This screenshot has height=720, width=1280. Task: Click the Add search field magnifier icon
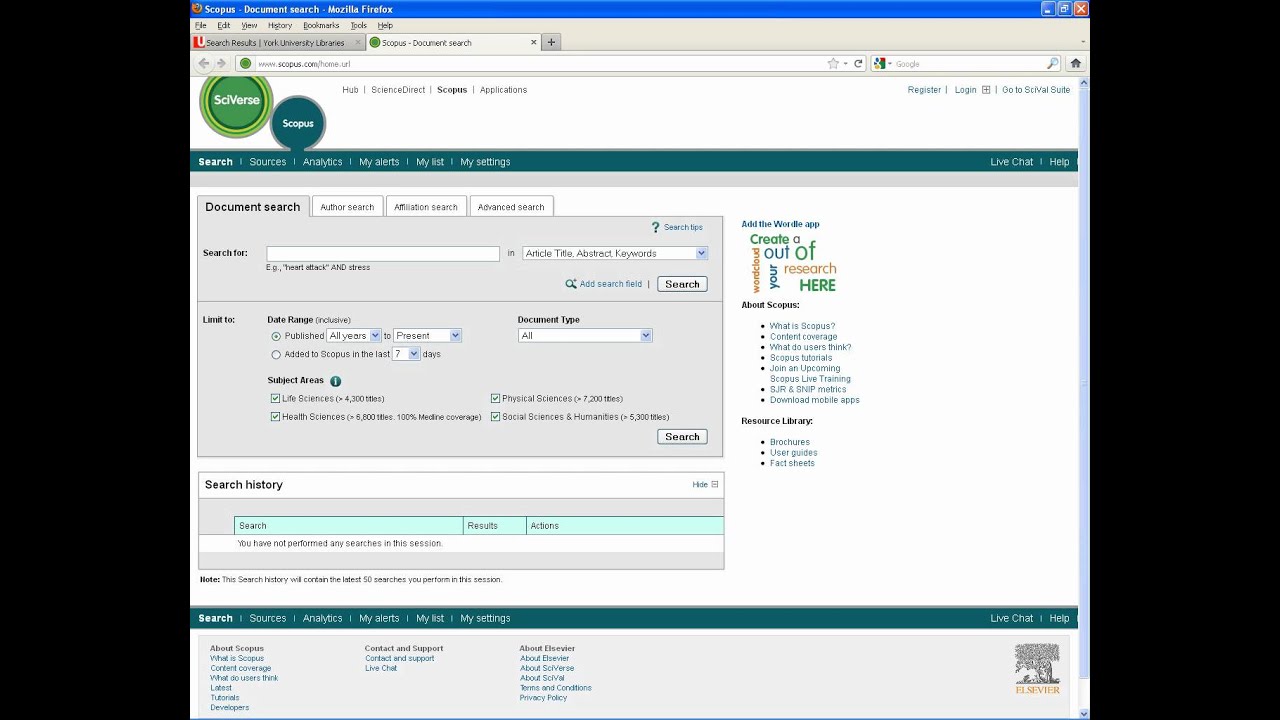571,284
